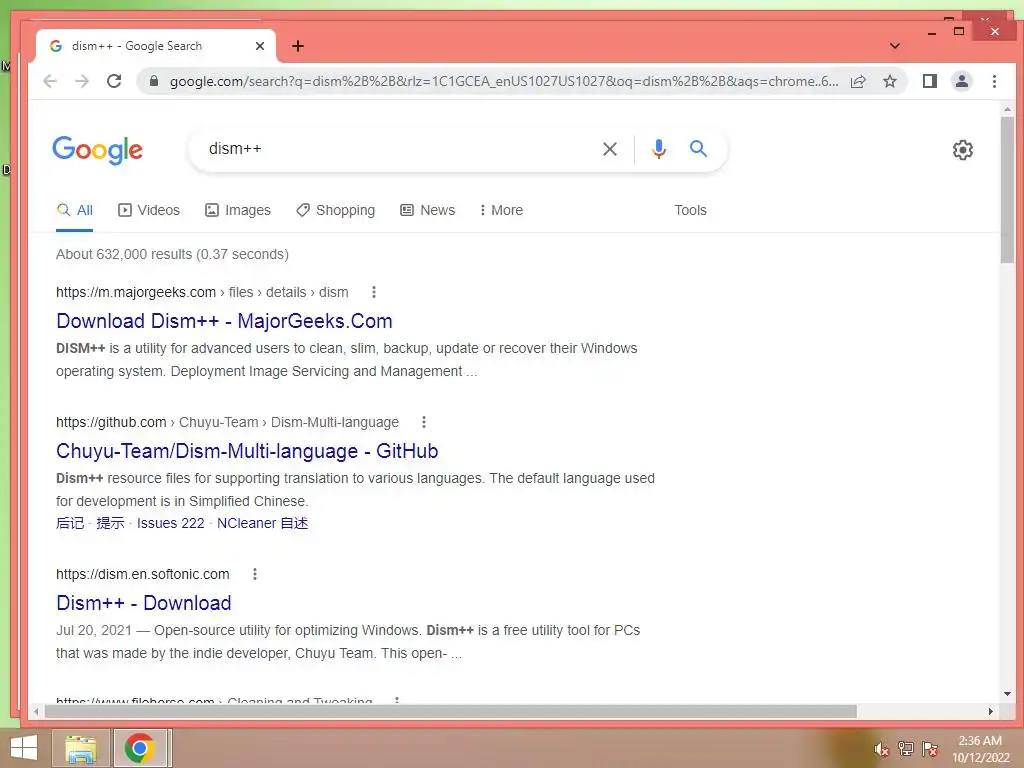Open Windows Start menu
The image size is (1024, 768).
[24, 748]
